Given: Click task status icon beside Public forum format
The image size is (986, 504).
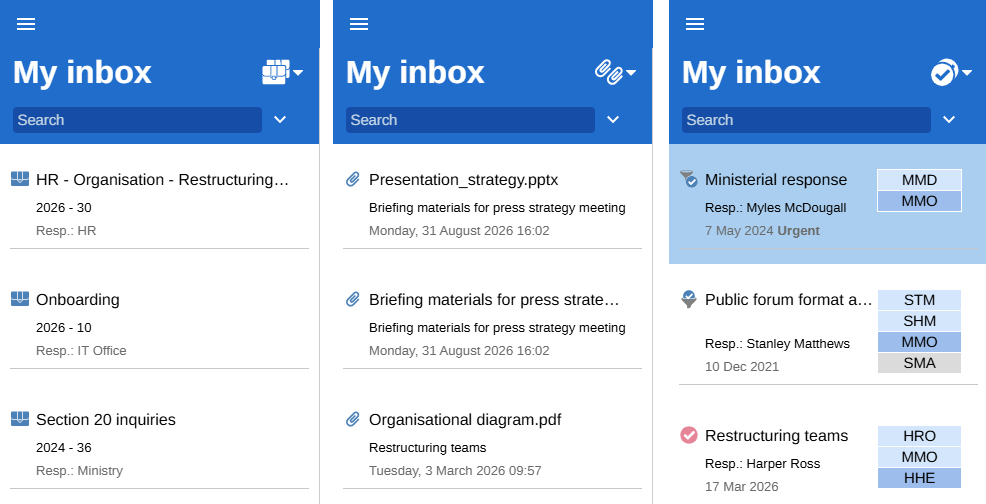Looking at the screenshot, I should click(x=689, y=299).
